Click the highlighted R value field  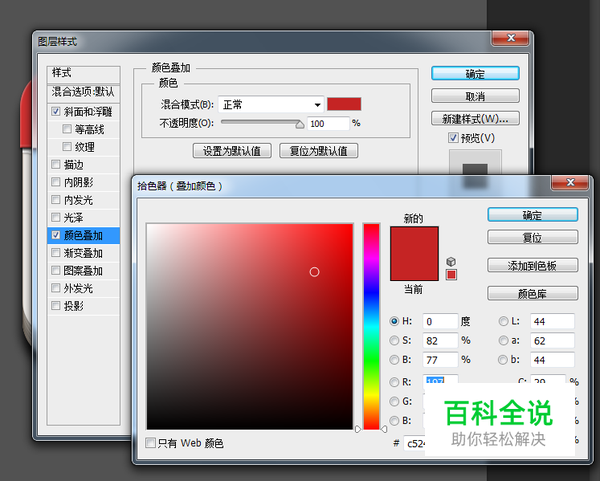(440, 380)
